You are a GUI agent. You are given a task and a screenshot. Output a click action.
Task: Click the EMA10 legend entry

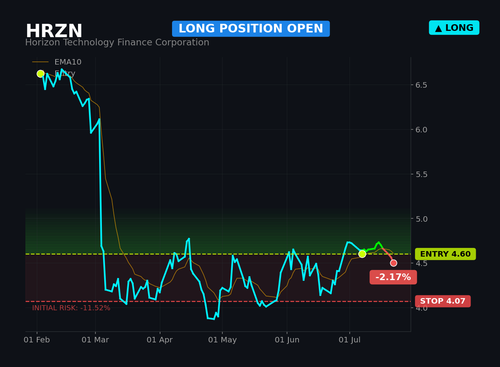click(x=57, y=62)
